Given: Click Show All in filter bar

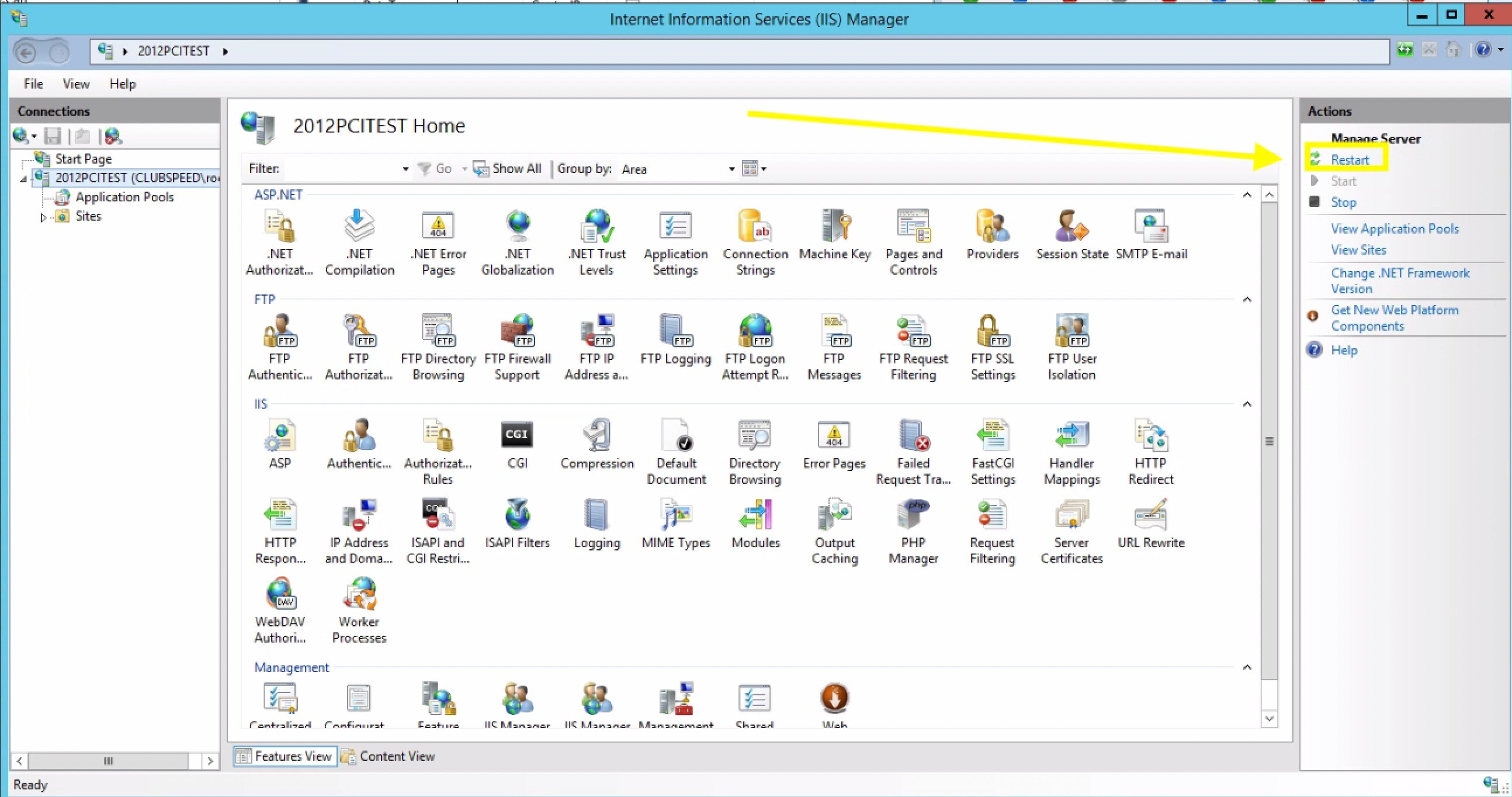Looking at the screenshot, I should 508,169.
